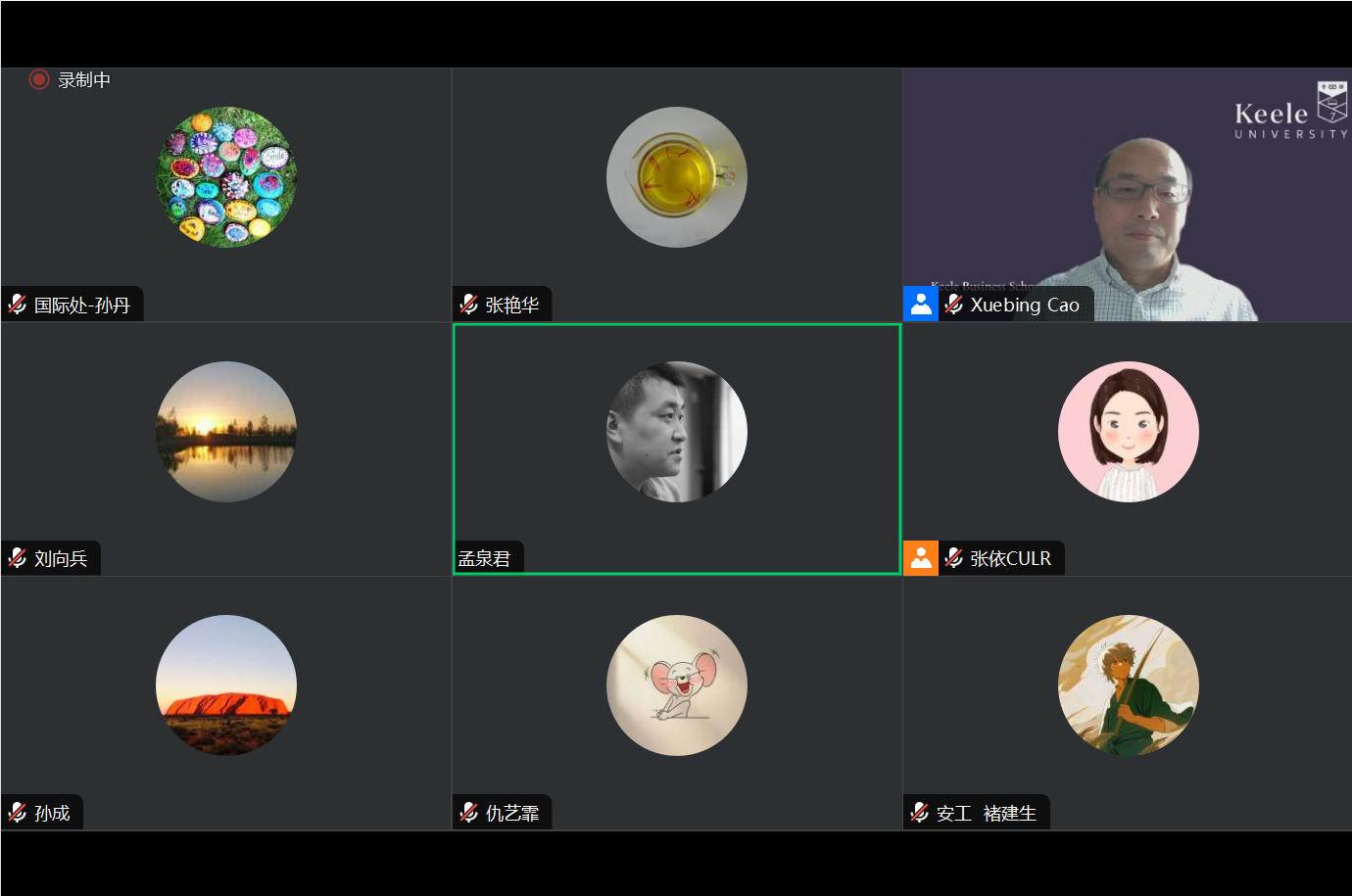Select the cartoon girl avatar of 张依CULR
The image size is (1352, 896).
tap(1129, 432)
